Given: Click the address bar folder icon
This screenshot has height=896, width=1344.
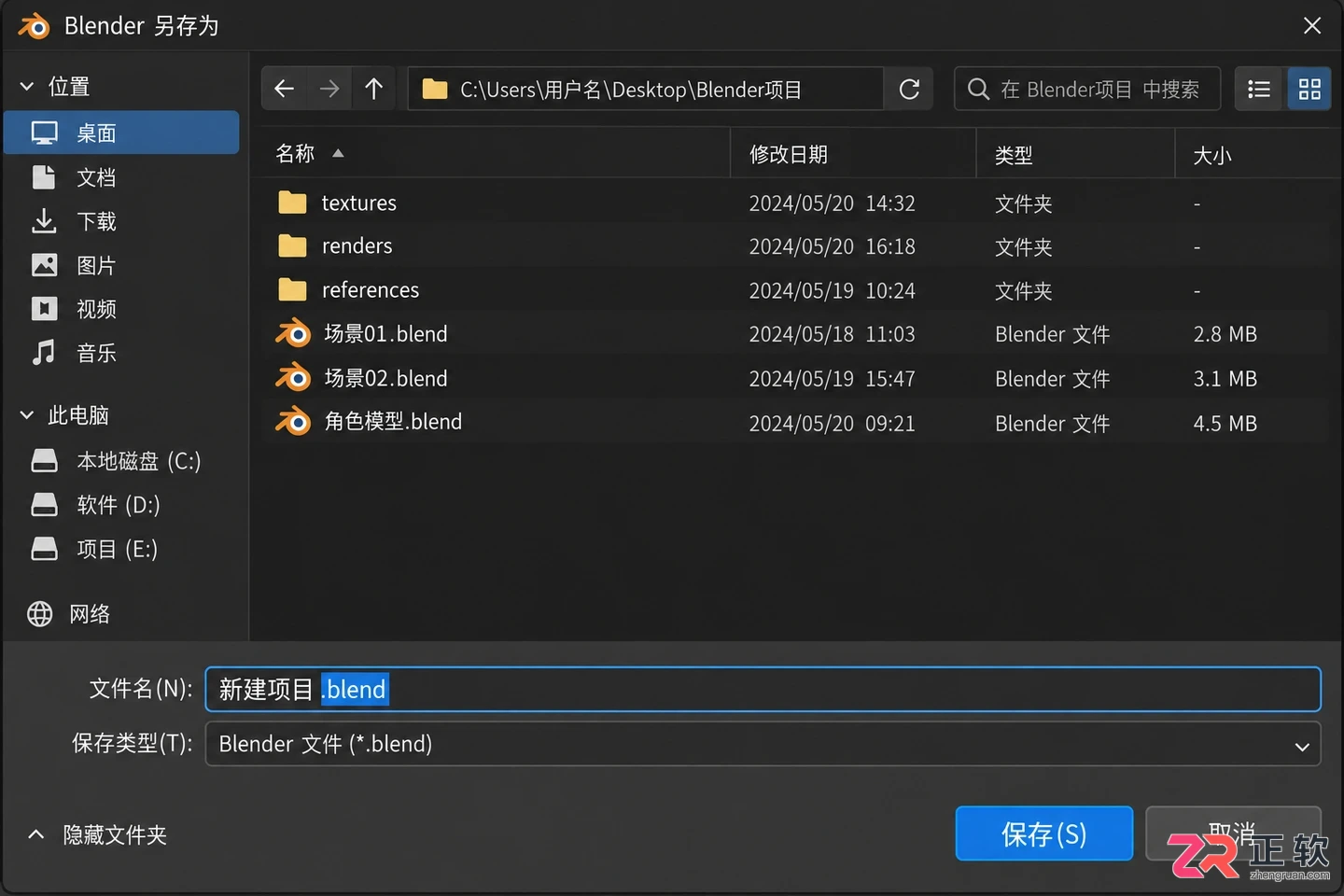Looking at the screenshot, I should tap(435, 89).
